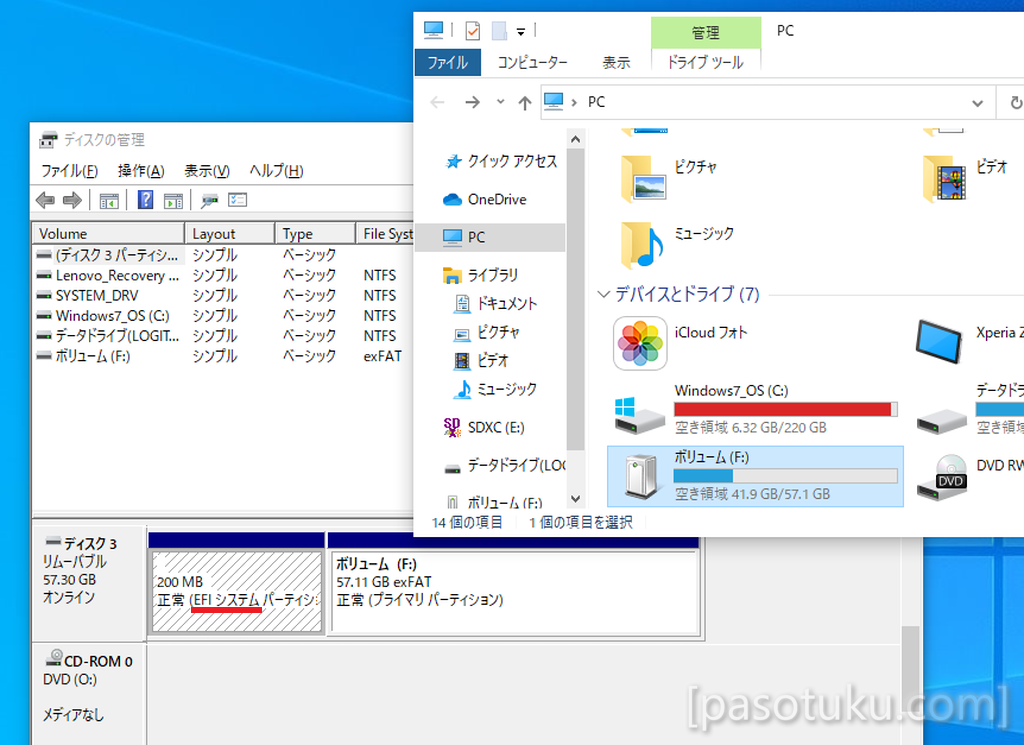This screenshot has width=1024, height=745.
Task: Open Customize Quick Access Toolbar dropdown
Action: (x=521, y=31)
